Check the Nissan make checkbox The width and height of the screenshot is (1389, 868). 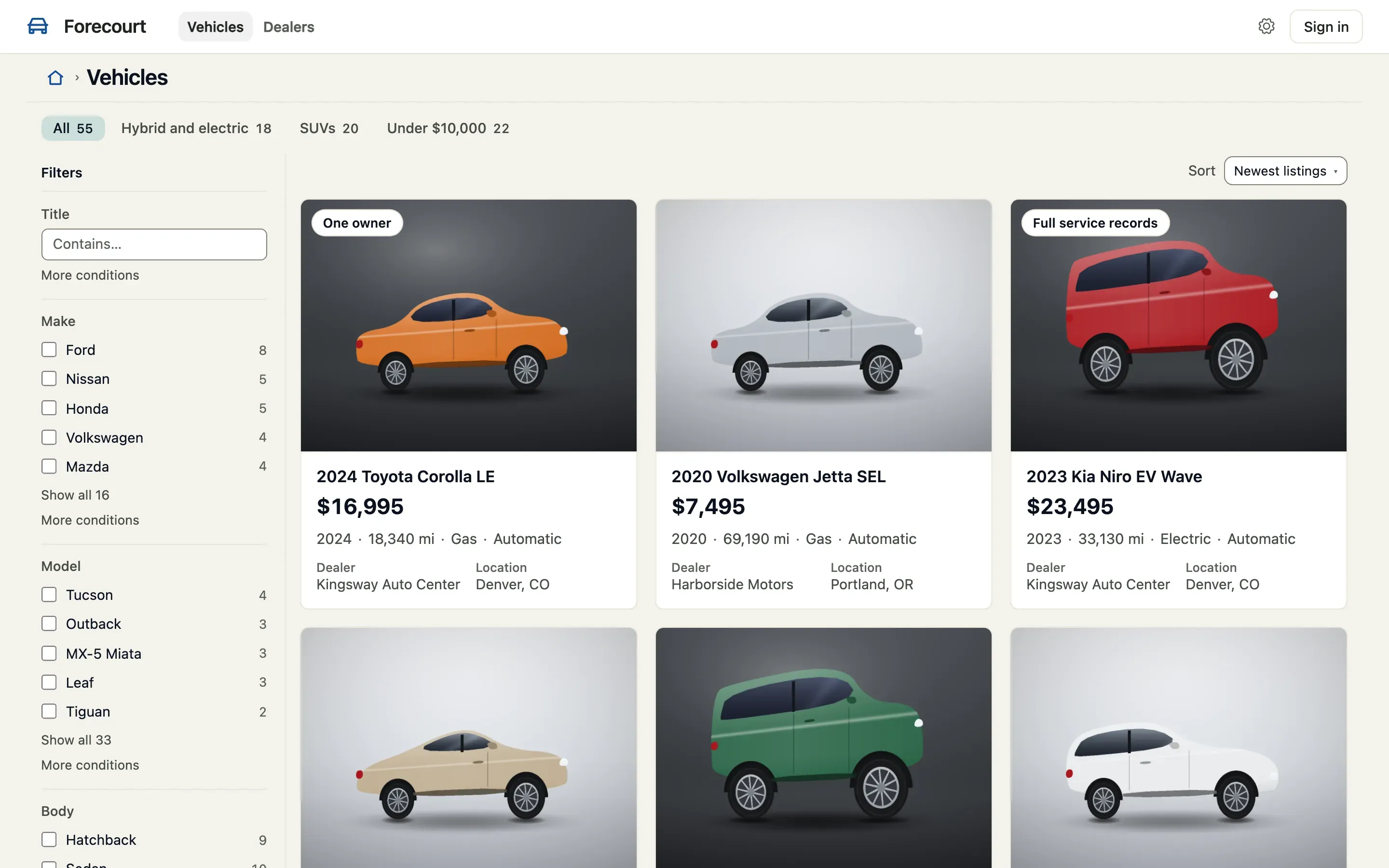[x=49, y=379]
